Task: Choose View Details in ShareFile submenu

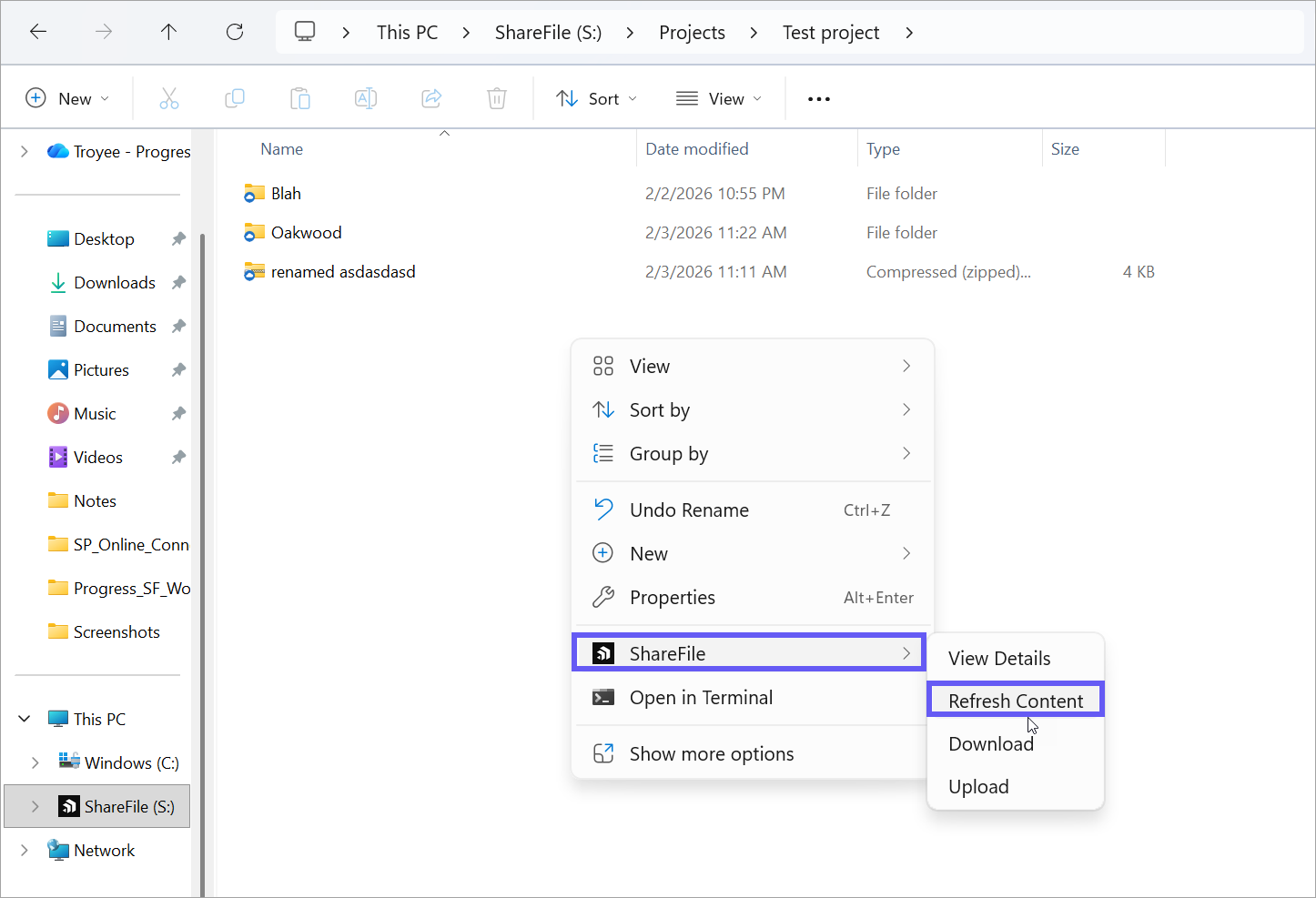Action: (x=1016, y=659)
